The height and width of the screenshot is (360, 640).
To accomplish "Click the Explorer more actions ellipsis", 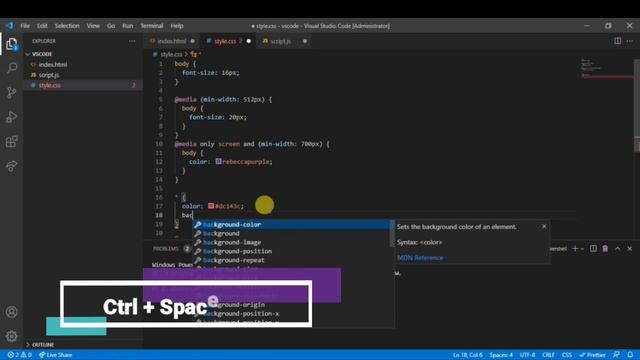I will pyautogui.click(x=132, y=41).
